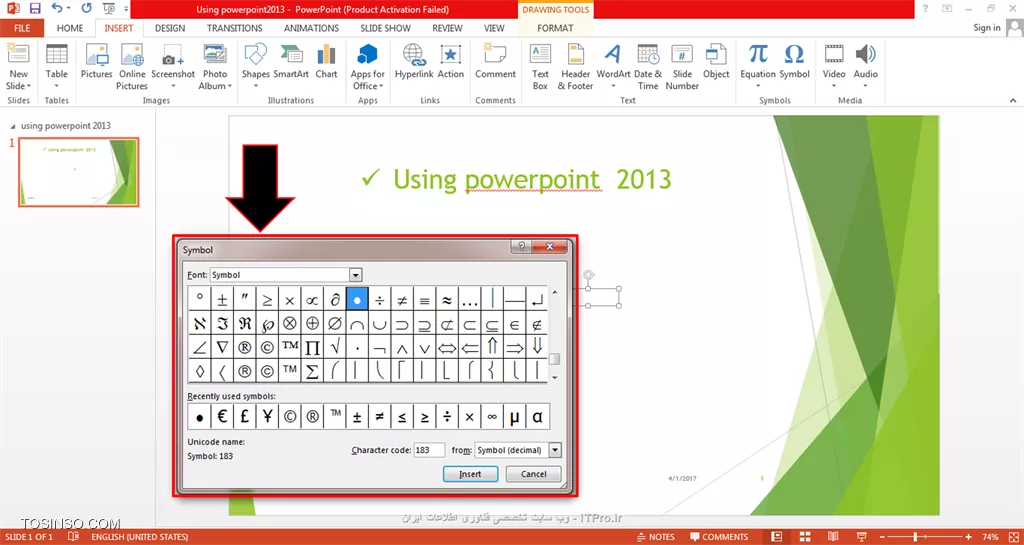
Task: Open the Drawing Tools FORMAT tab
Action: (x=555, y=28)
